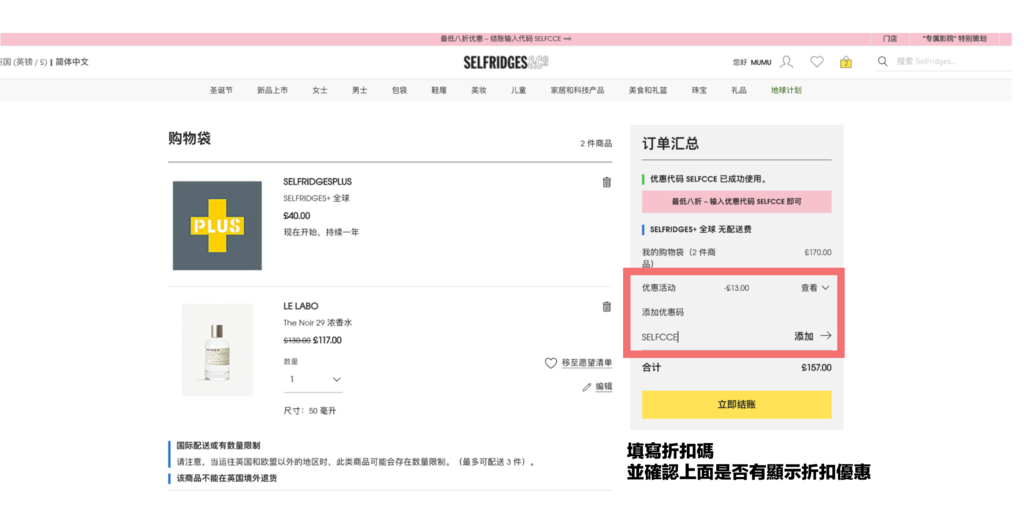Click the 2 件商品 item count
Screen dimensions: 1024x510
(x=596, y=144)
